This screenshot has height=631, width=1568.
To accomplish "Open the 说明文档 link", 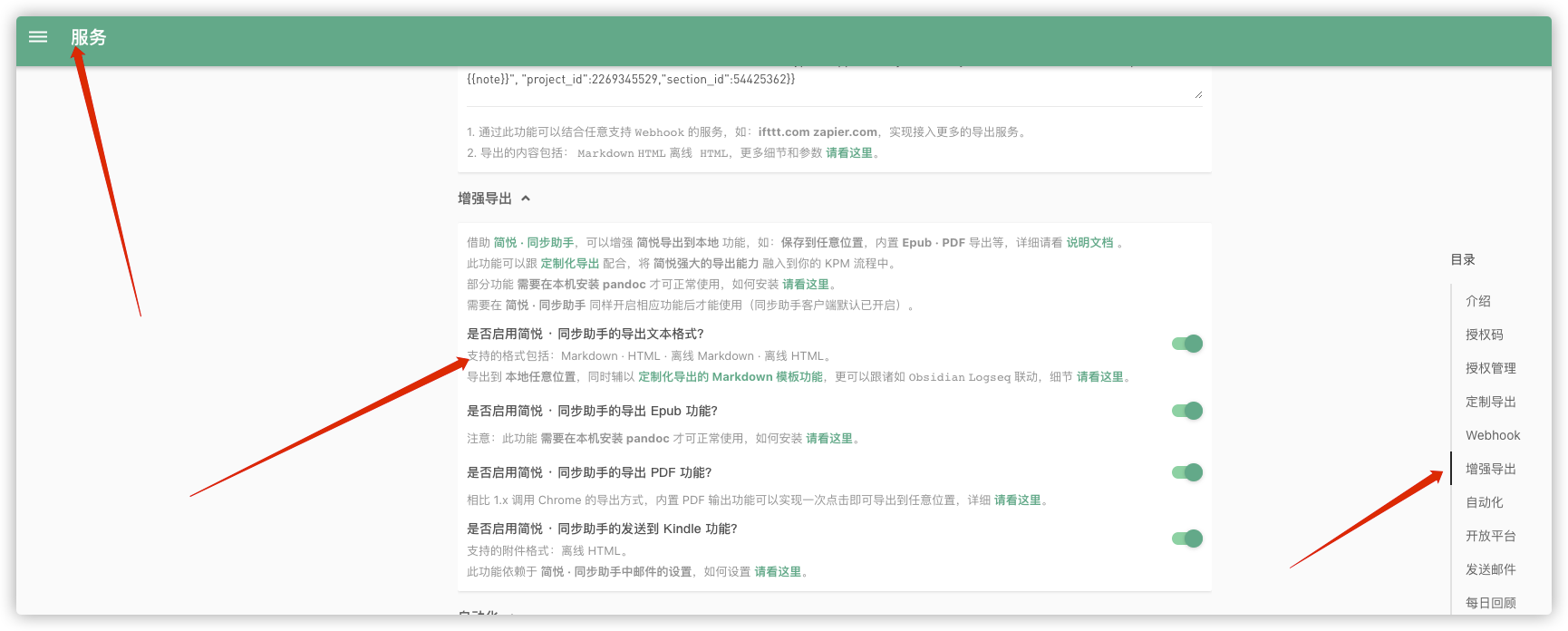I will [x=1089, y=242].
